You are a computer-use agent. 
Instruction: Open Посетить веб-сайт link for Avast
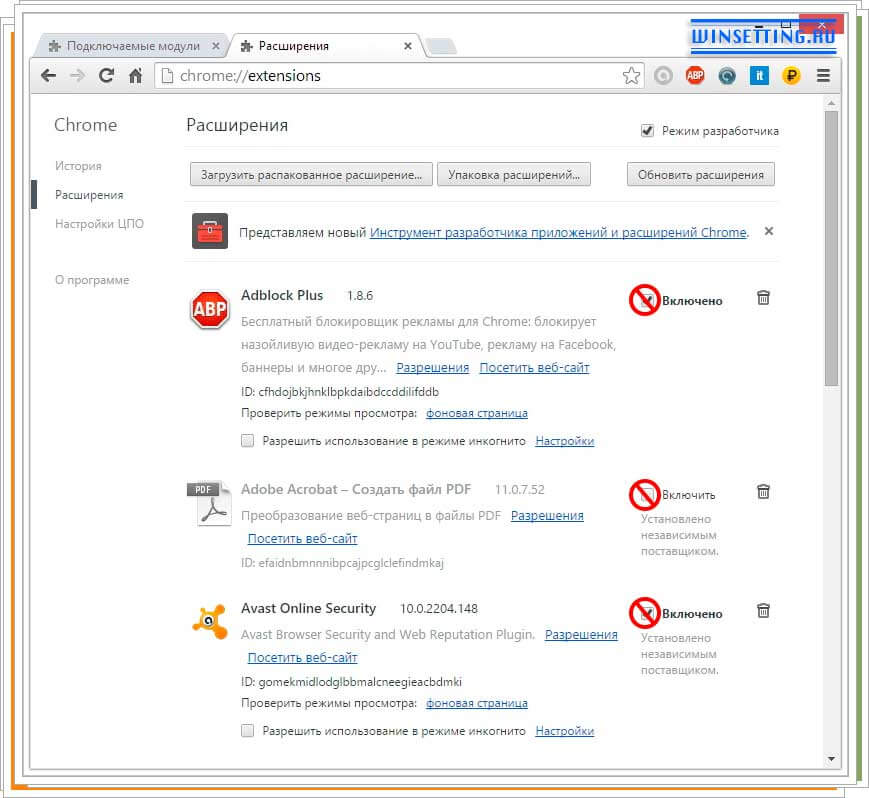(302, 658)
